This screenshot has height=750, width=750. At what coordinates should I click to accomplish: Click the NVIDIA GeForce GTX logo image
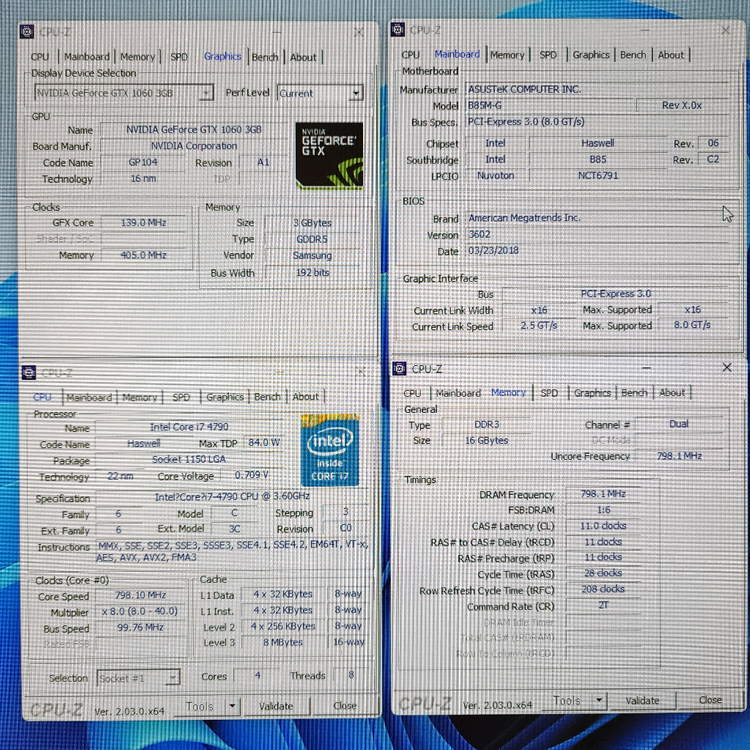pos(329,155)
